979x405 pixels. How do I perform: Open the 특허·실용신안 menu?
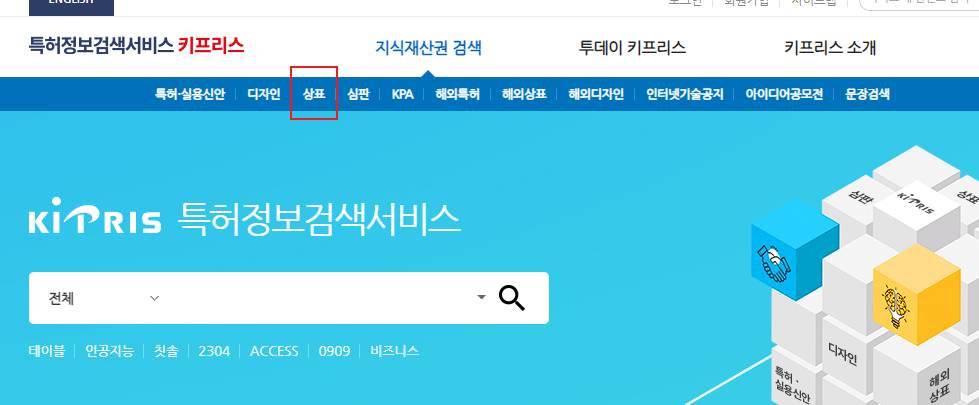pos(190,94)
